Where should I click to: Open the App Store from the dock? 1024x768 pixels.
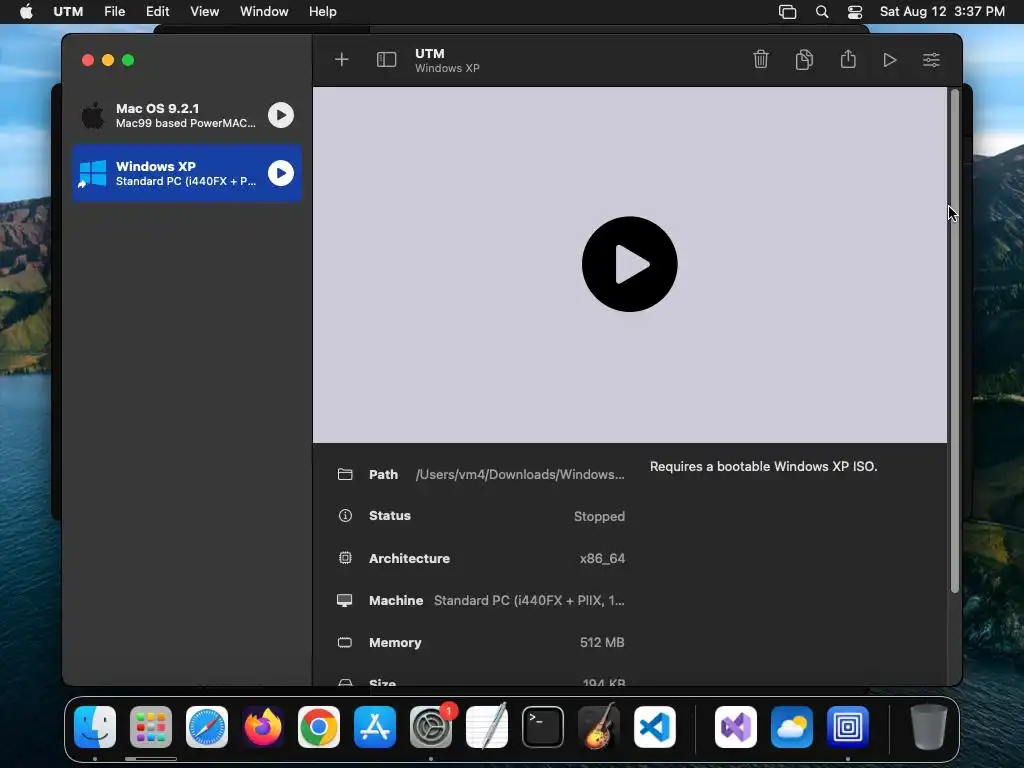point(375,727)
